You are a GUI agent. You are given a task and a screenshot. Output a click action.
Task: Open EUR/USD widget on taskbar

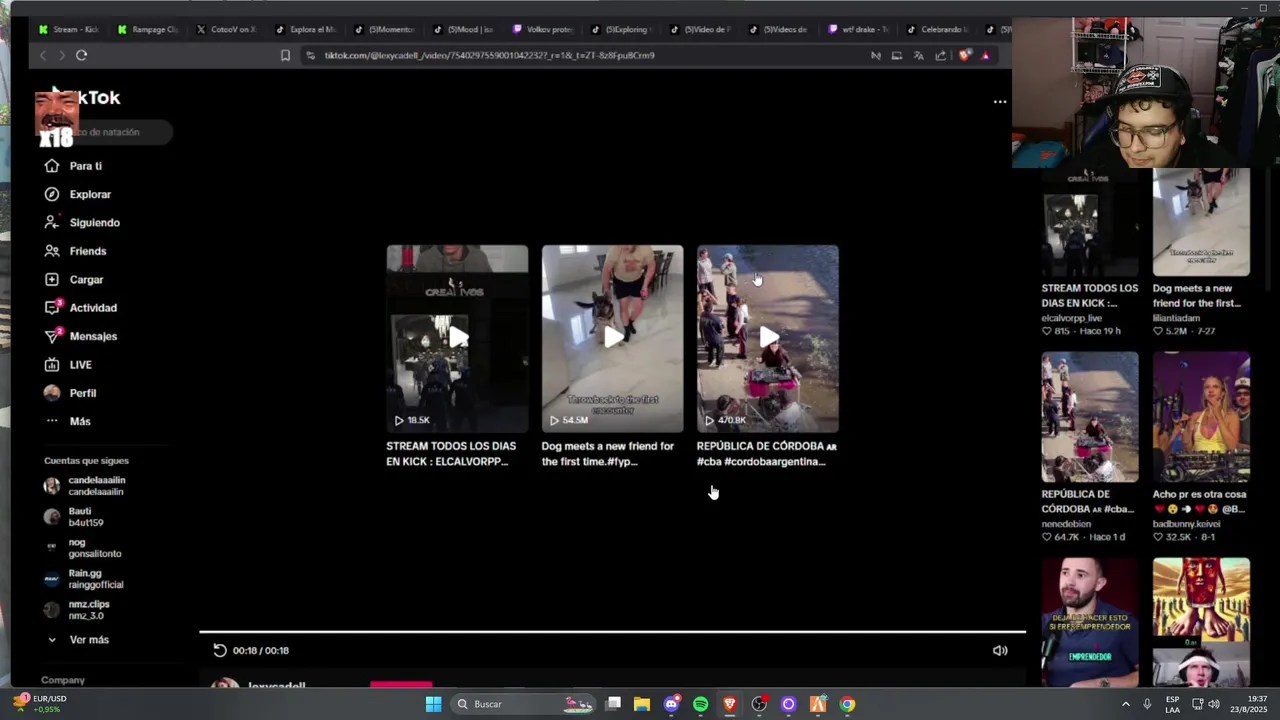40,704
